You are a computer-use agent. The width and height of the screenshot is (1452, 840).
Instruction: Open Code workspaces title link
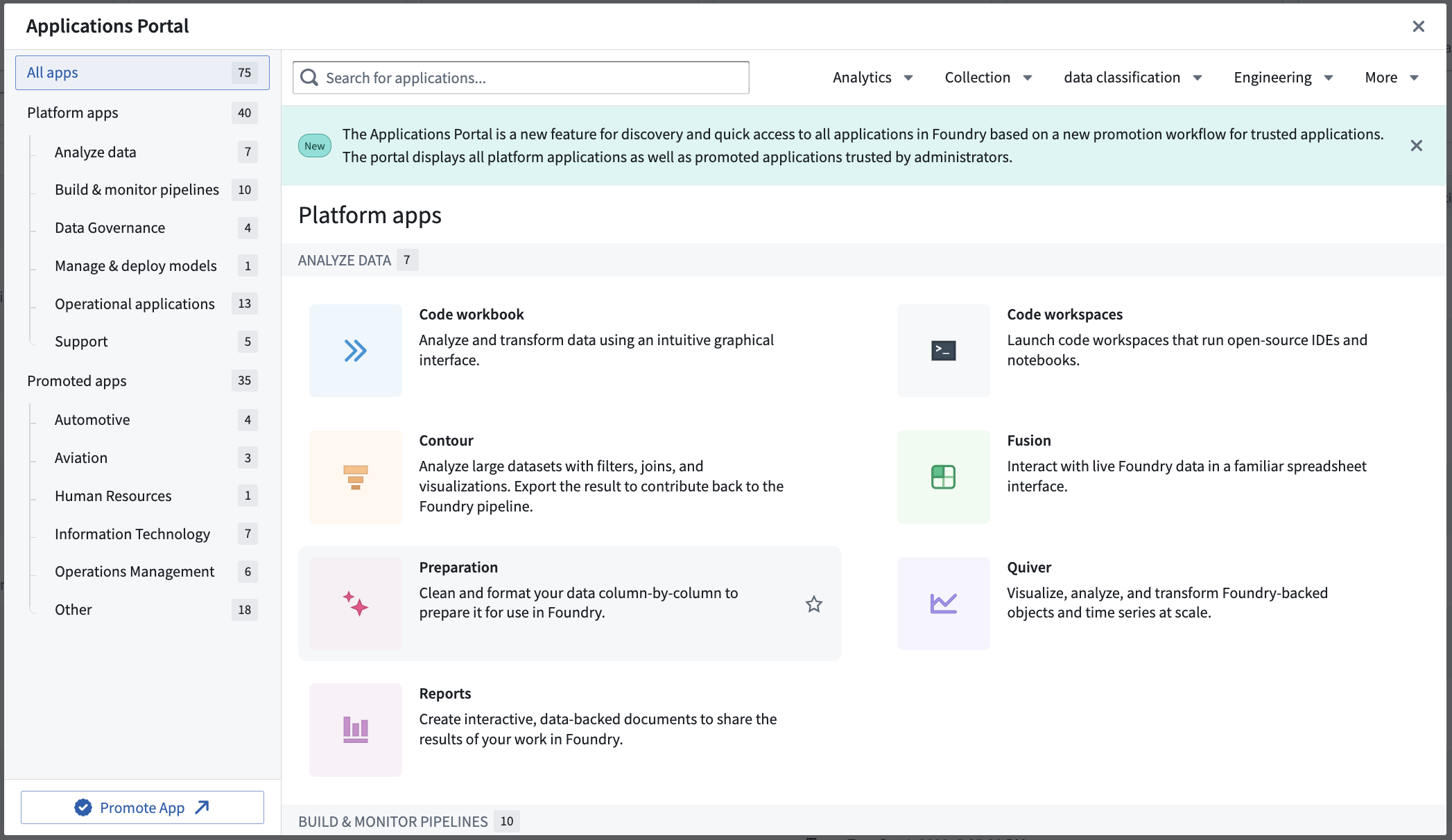coord(1064,315)
